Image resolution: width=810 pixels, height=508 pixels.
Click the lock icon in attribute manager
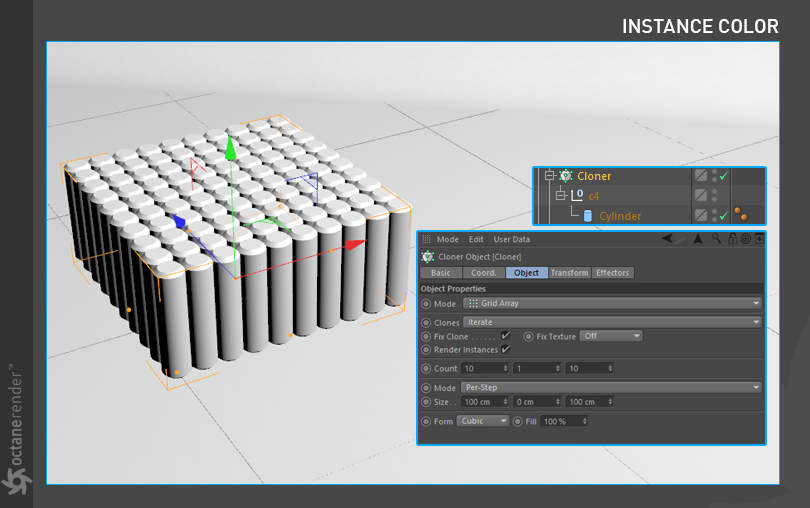tap(732, 239)
